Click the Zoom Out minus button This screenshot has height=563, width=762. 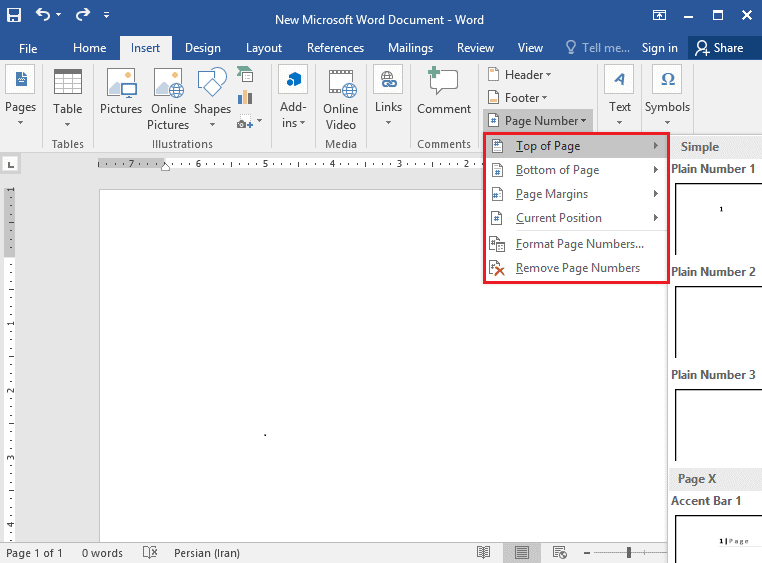pyautogui.click(x=587, y=553)
